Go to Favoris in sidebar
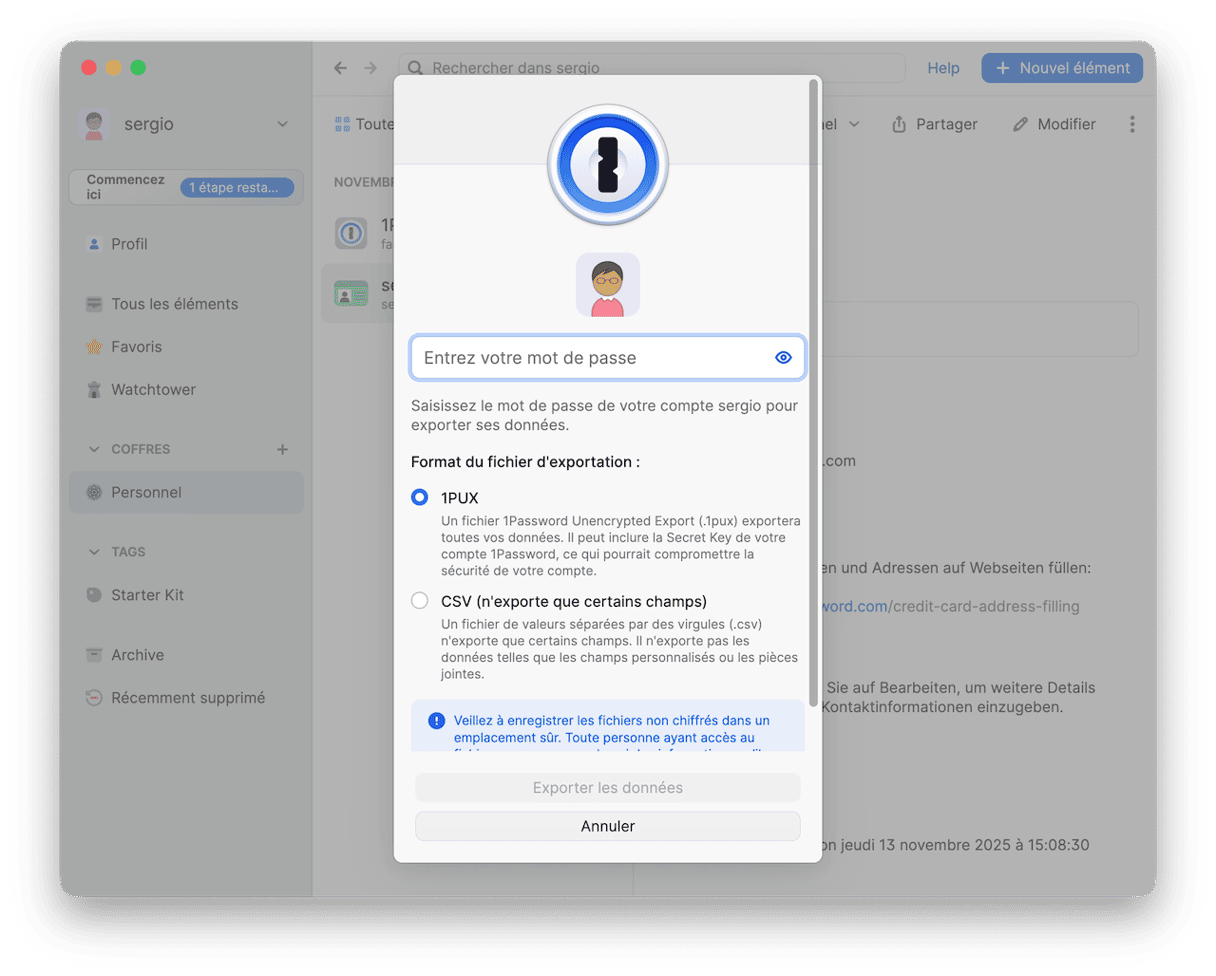This screenshot has height=976, width=1216. [136, 347]
